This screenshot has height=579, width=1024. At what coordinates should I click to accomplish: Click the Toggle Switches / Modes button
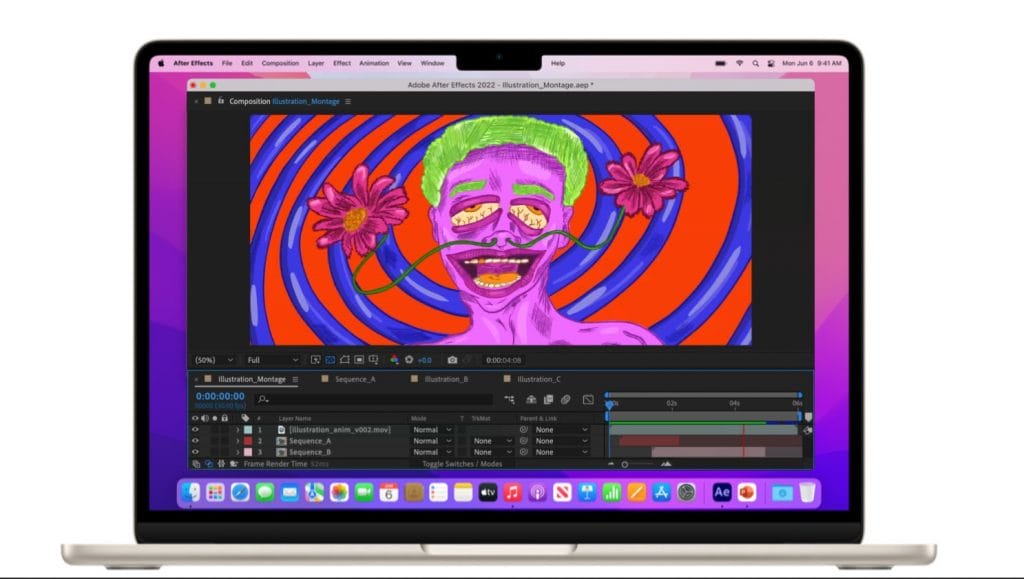(x=462, y=464)
